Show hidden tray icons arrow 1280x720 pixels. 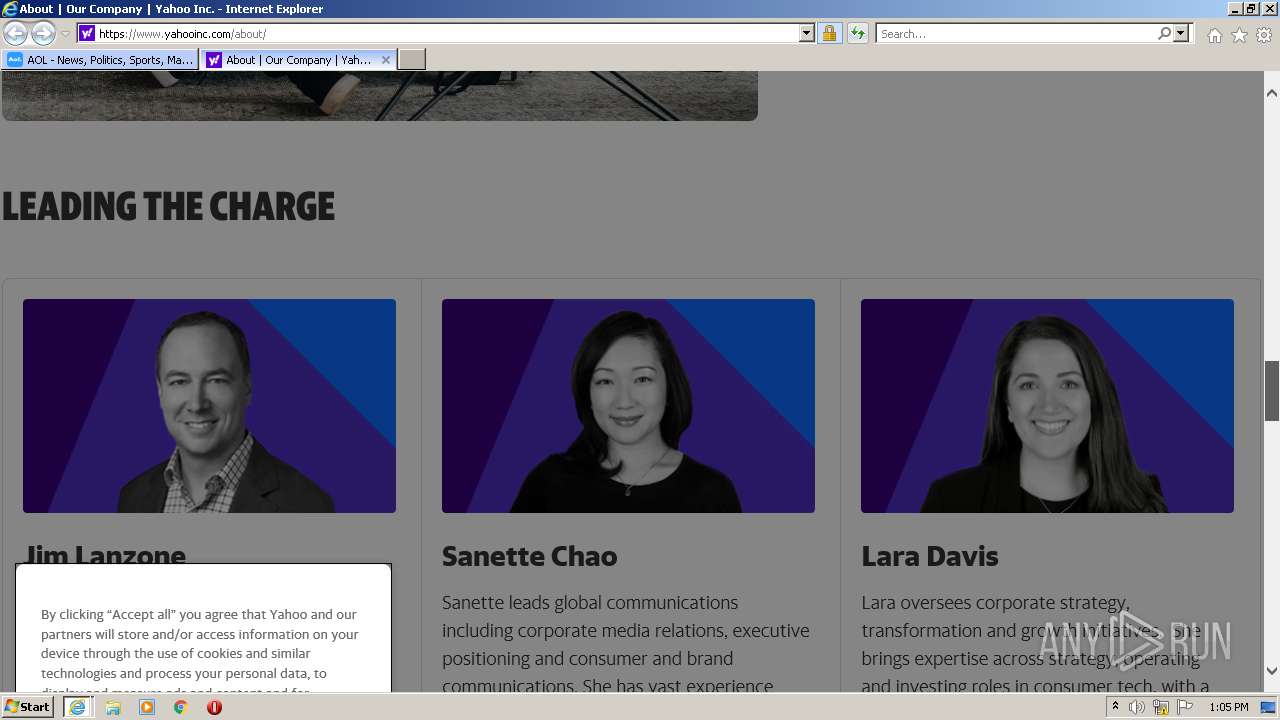1116,707
